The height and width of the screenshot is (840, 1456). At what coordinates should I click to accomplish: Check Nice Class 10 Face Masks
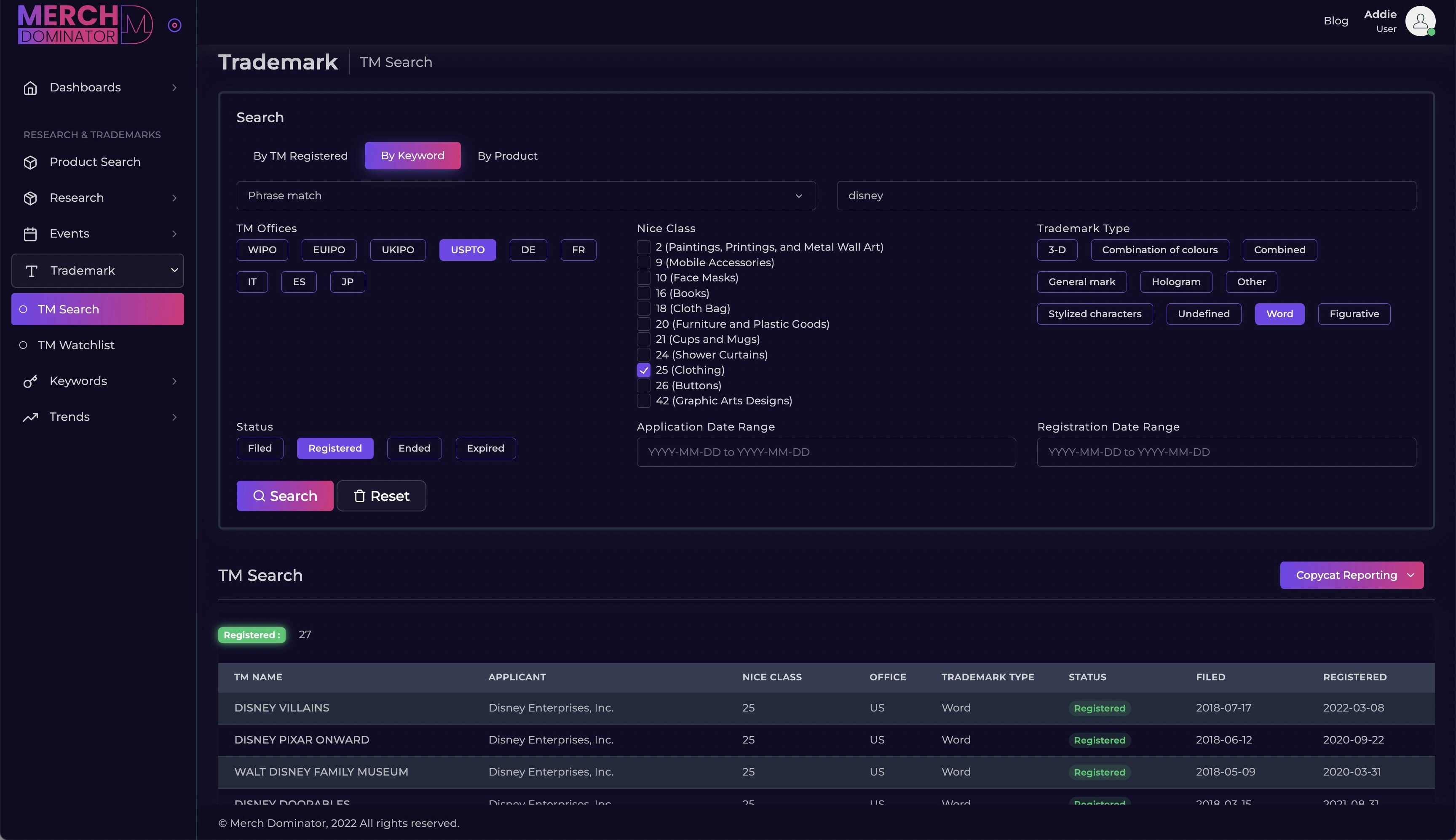coord(643,278)
